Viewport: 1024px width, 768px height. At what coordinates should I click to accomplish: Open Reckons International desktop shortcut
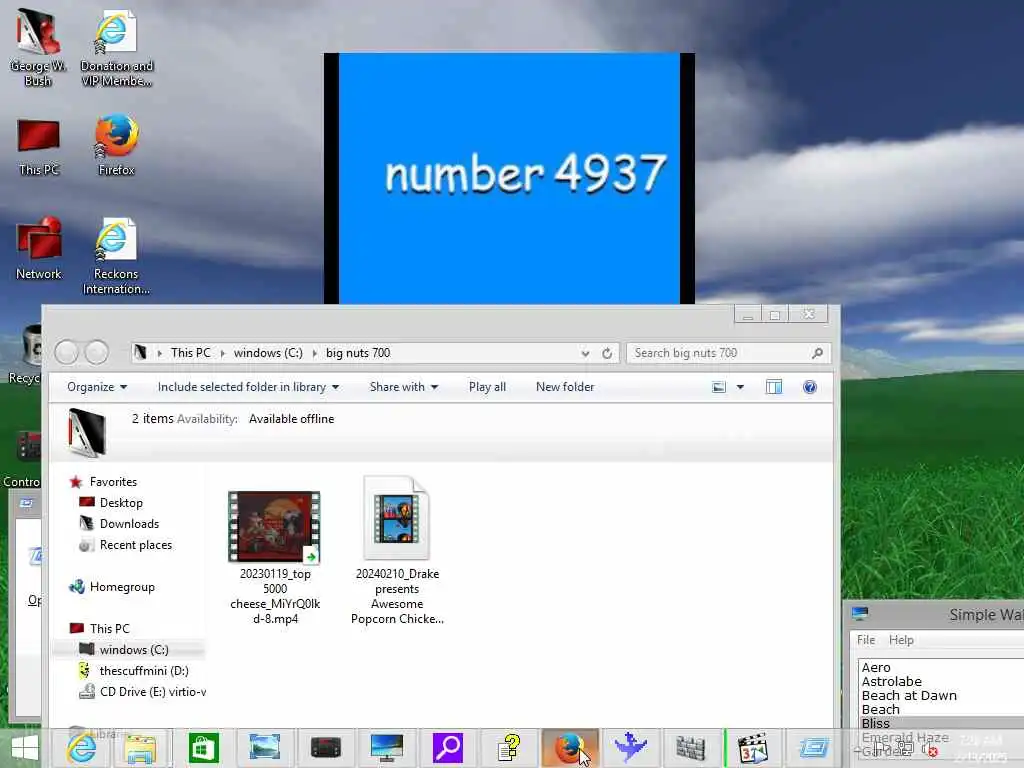pos(116,256)
